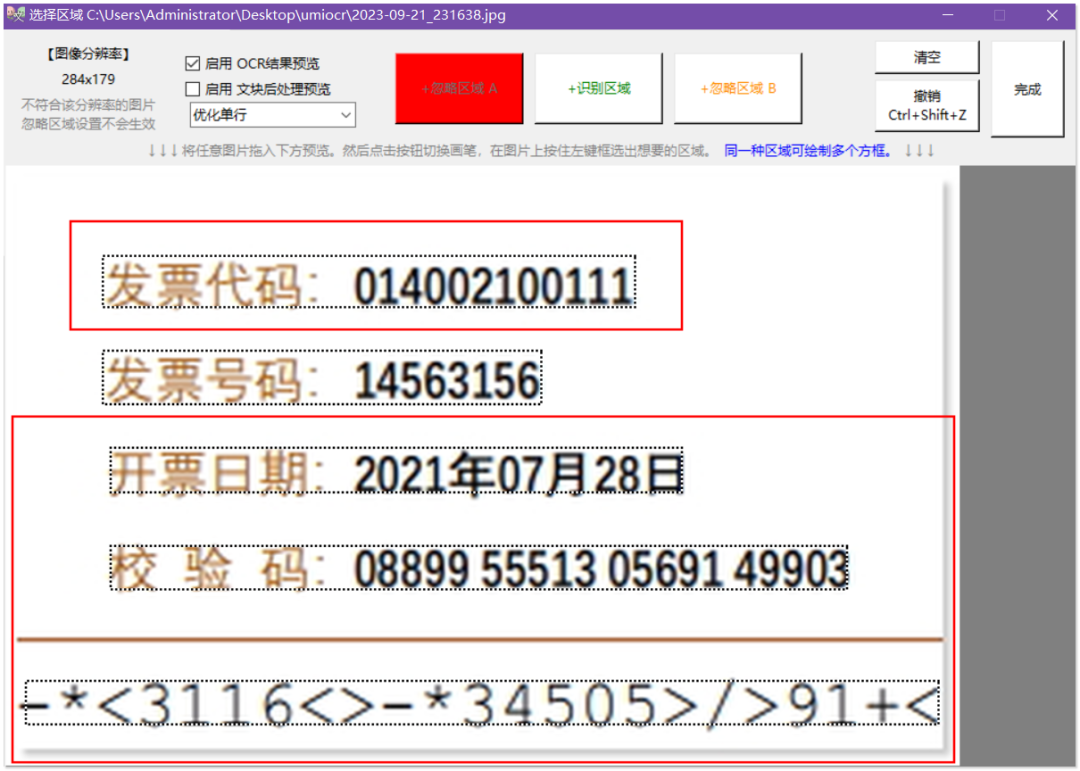This screenshot has width=1080, height=771.
Task: Select the 校验码 dotted recognition region
Action: coord(478,568)
